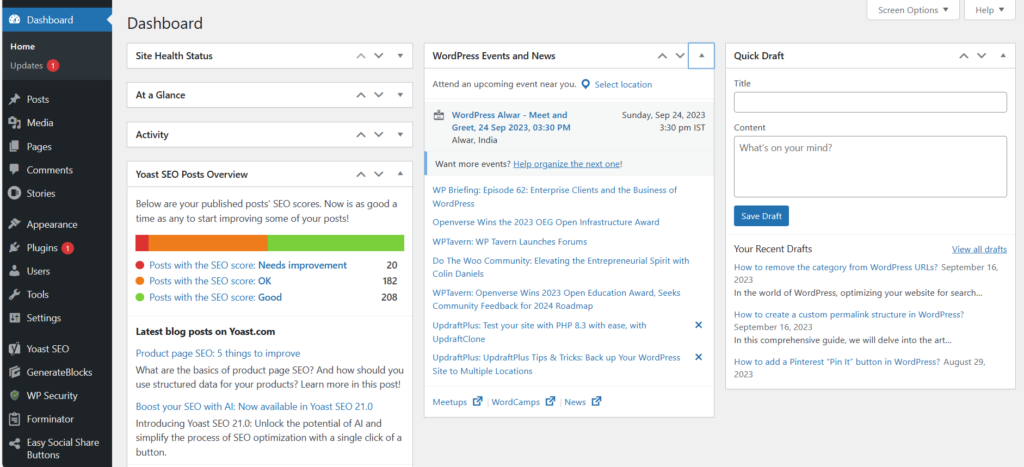Click the Dashboard gauge icon in sidebar
Image resolution: width=1024 pixels, height=467 pixels.
[x=14, y=20]
